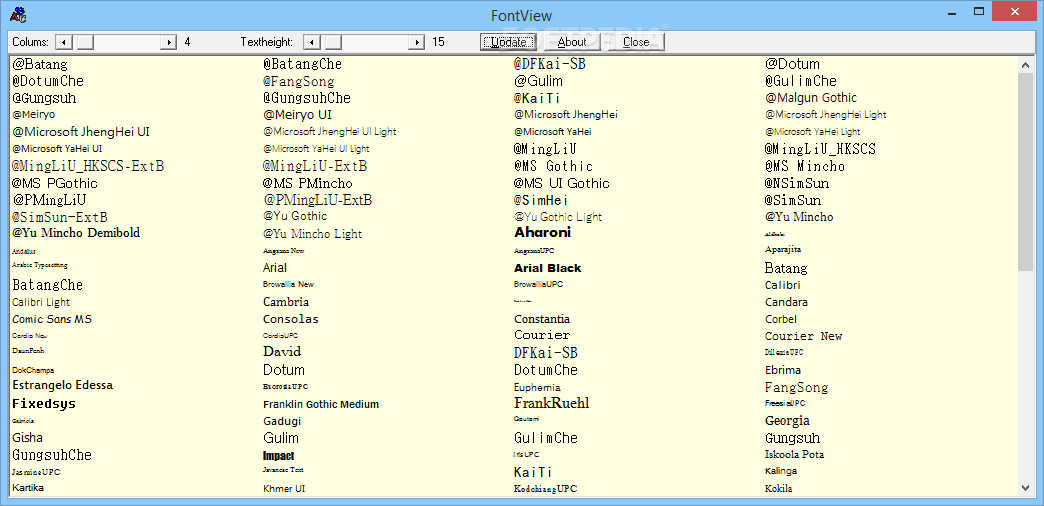Select the Kalinga font entry
Image resolution: width=1044 pixels, height=506 pixels.
point(781,471)
